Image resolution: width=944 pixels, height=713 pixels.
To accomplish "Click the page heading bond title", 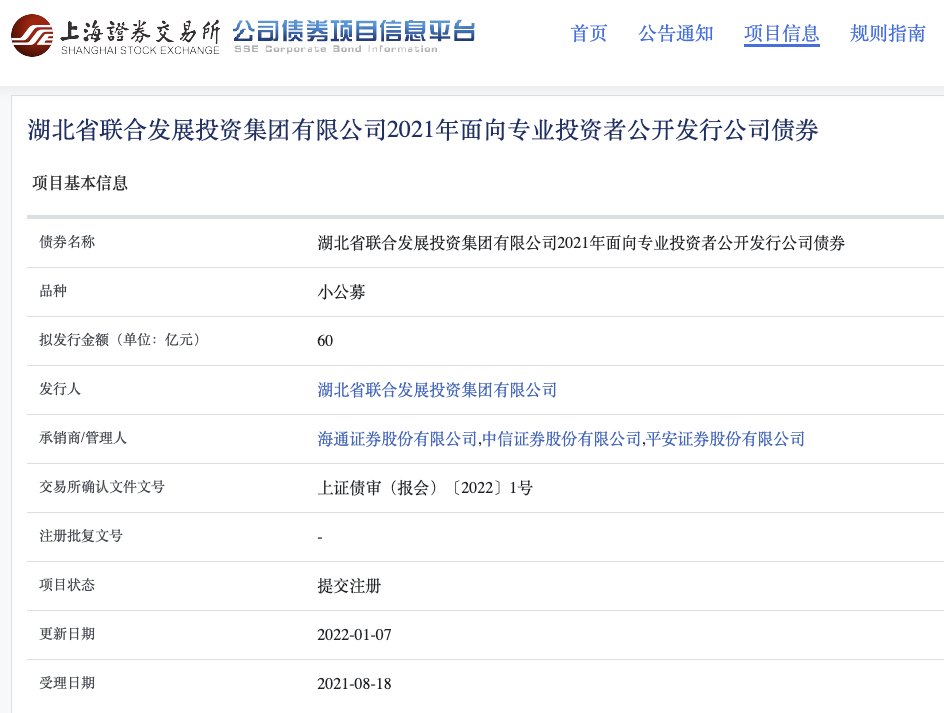I will click(x=423, y=130).
